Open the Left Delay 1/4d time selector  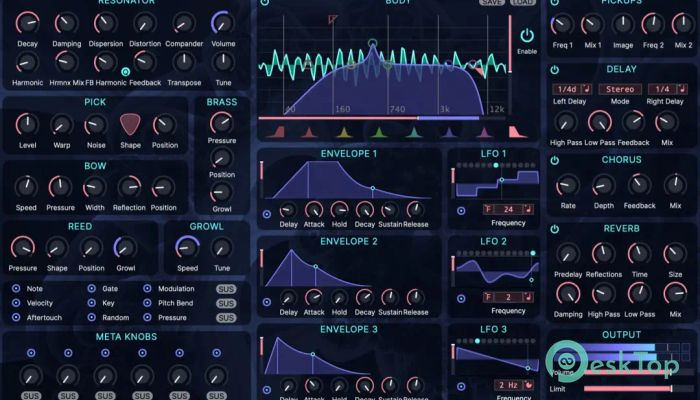pyautogui.click(x=567, y=90)
